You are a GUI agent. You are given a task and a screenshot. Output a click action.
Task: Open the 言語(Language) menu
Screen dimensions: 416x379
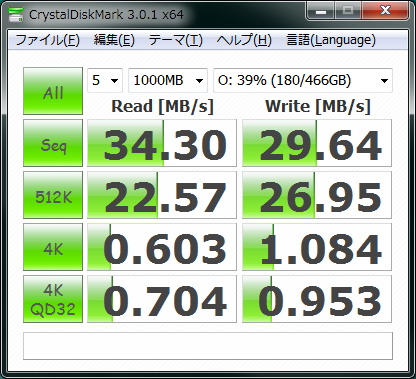click(x=331, y=40)
